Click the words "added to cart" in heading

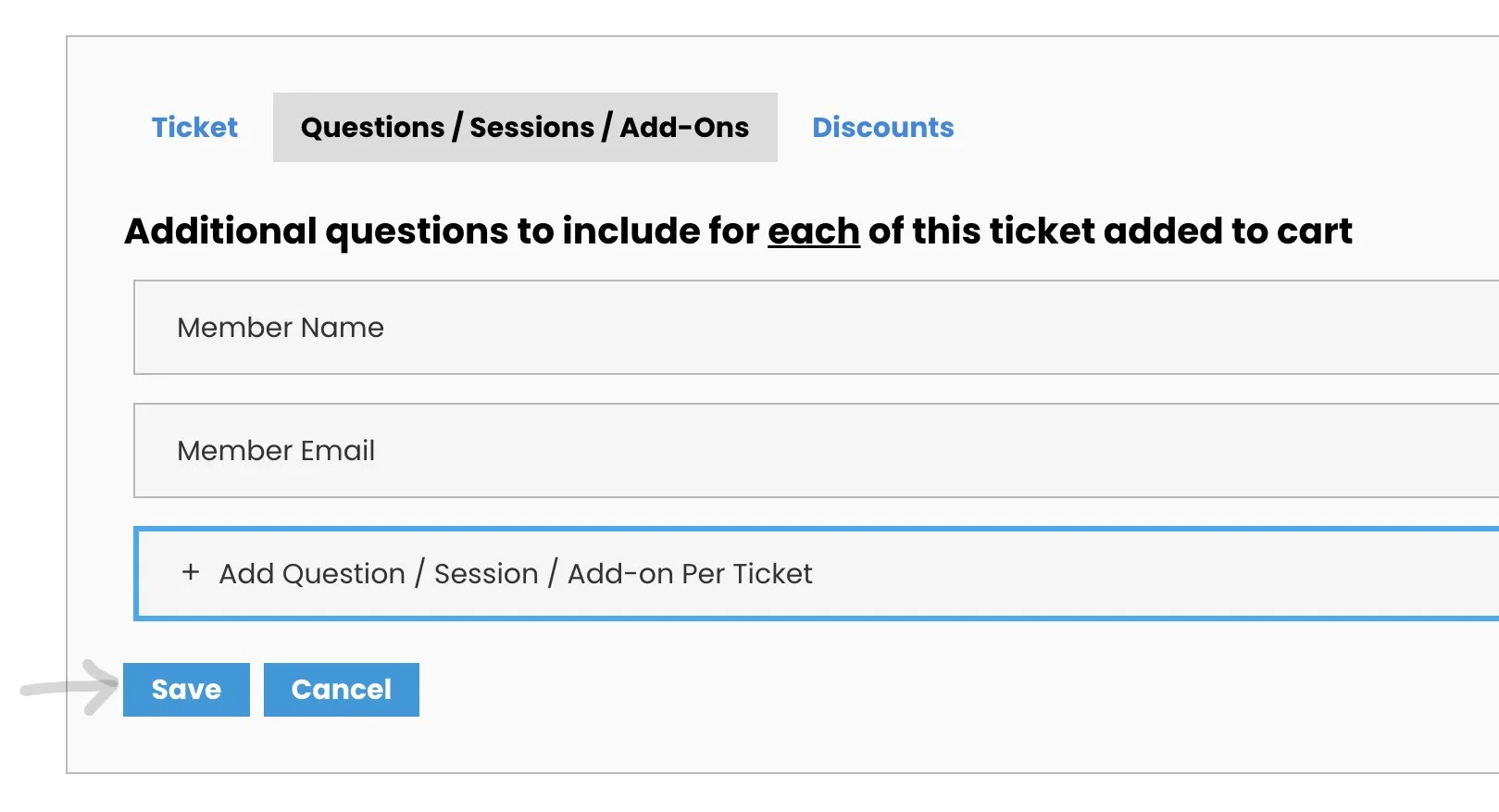tap(1227, 231)
